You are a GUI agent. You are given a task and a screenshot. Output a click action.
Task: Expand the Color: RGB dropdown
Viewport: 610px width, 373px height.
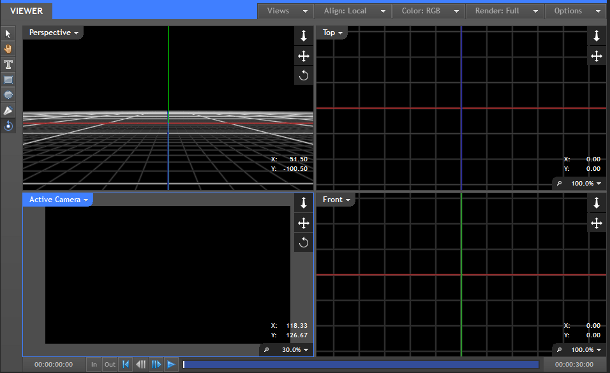[428, 11]
